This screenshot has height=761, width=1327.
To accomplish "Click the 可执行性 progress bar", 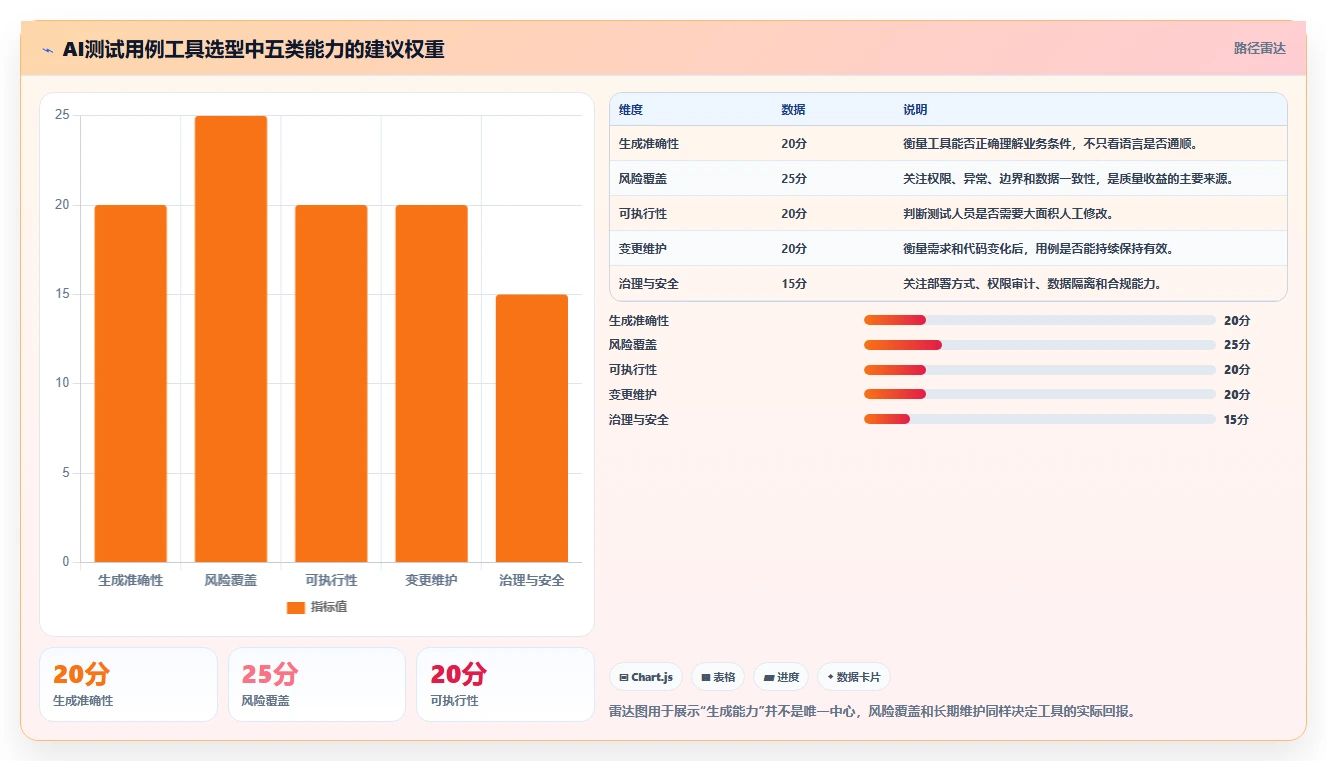I will point(1040,370).
